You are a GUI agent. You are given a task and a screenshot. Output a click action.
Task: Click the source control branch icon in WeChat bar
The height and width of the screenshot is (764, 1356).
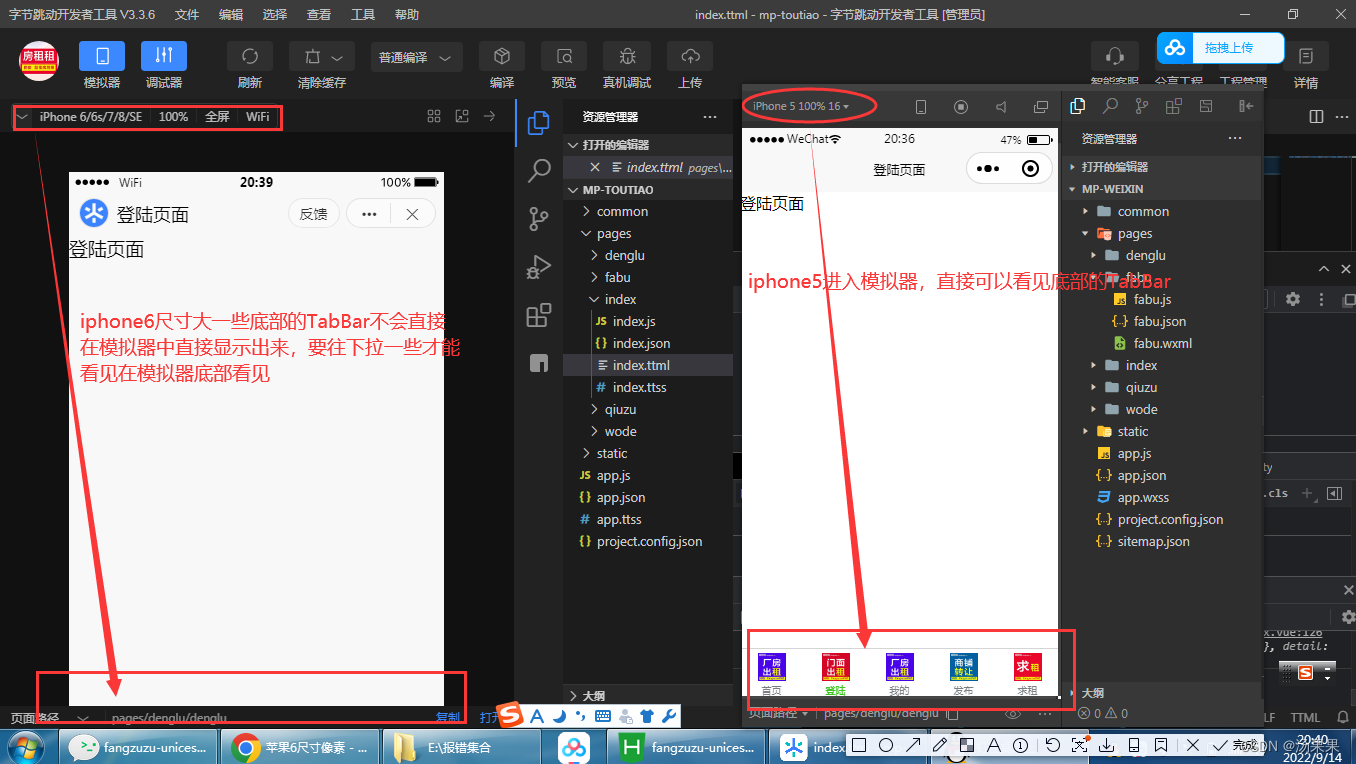(1142, 106)
